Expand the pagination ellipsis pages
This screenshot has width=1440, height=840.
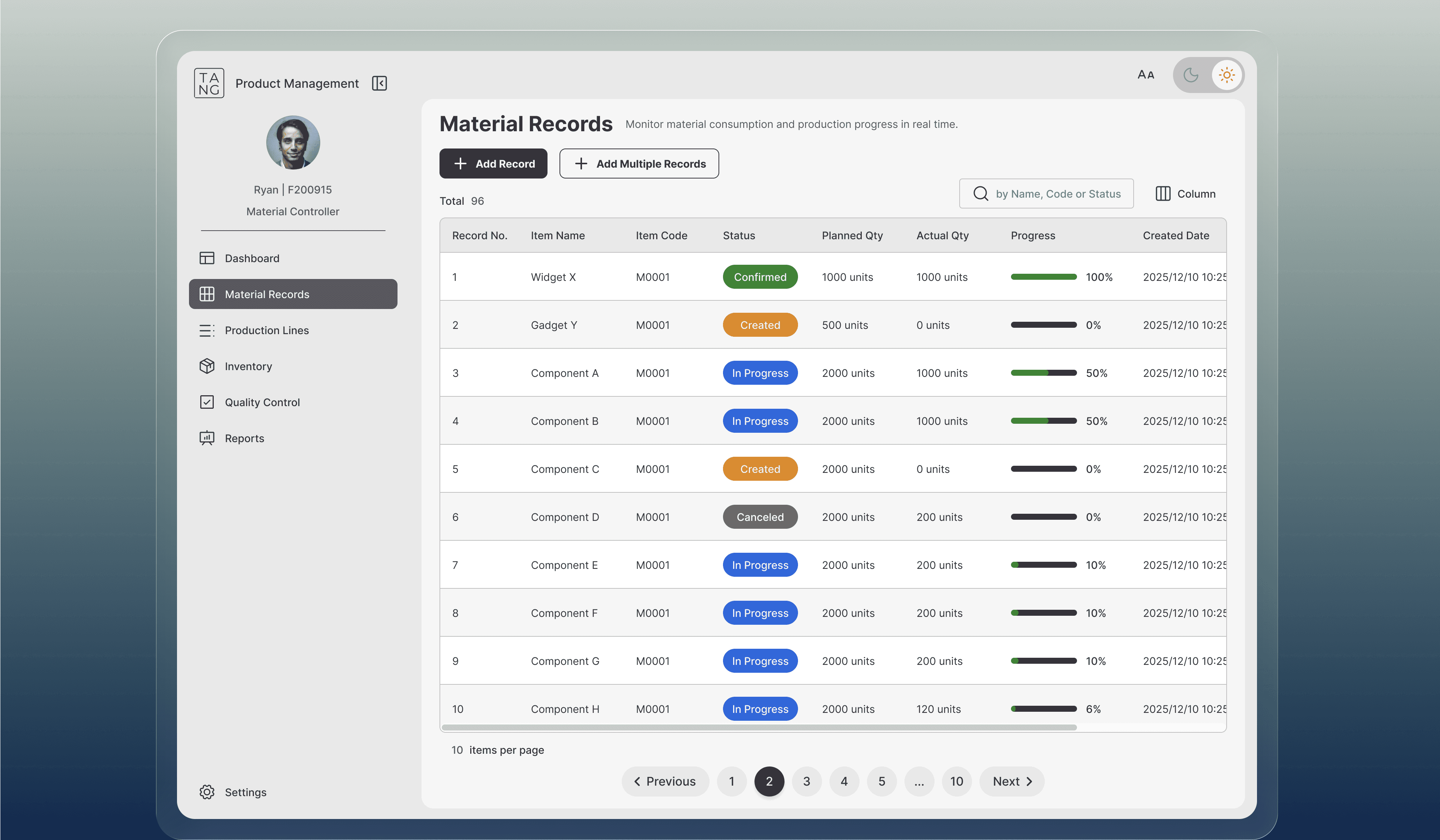919,781
